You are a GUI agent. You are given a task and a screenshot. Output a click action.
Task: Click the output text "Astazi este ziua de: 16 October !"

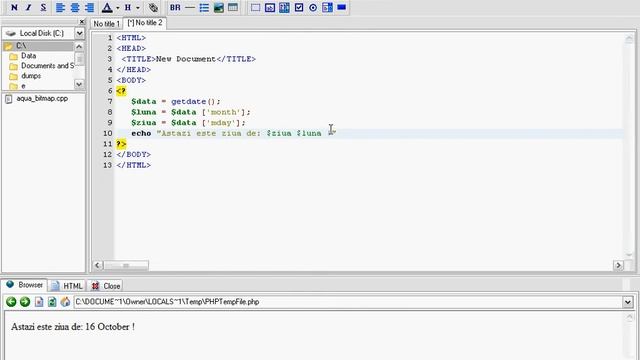pos(73,327)
